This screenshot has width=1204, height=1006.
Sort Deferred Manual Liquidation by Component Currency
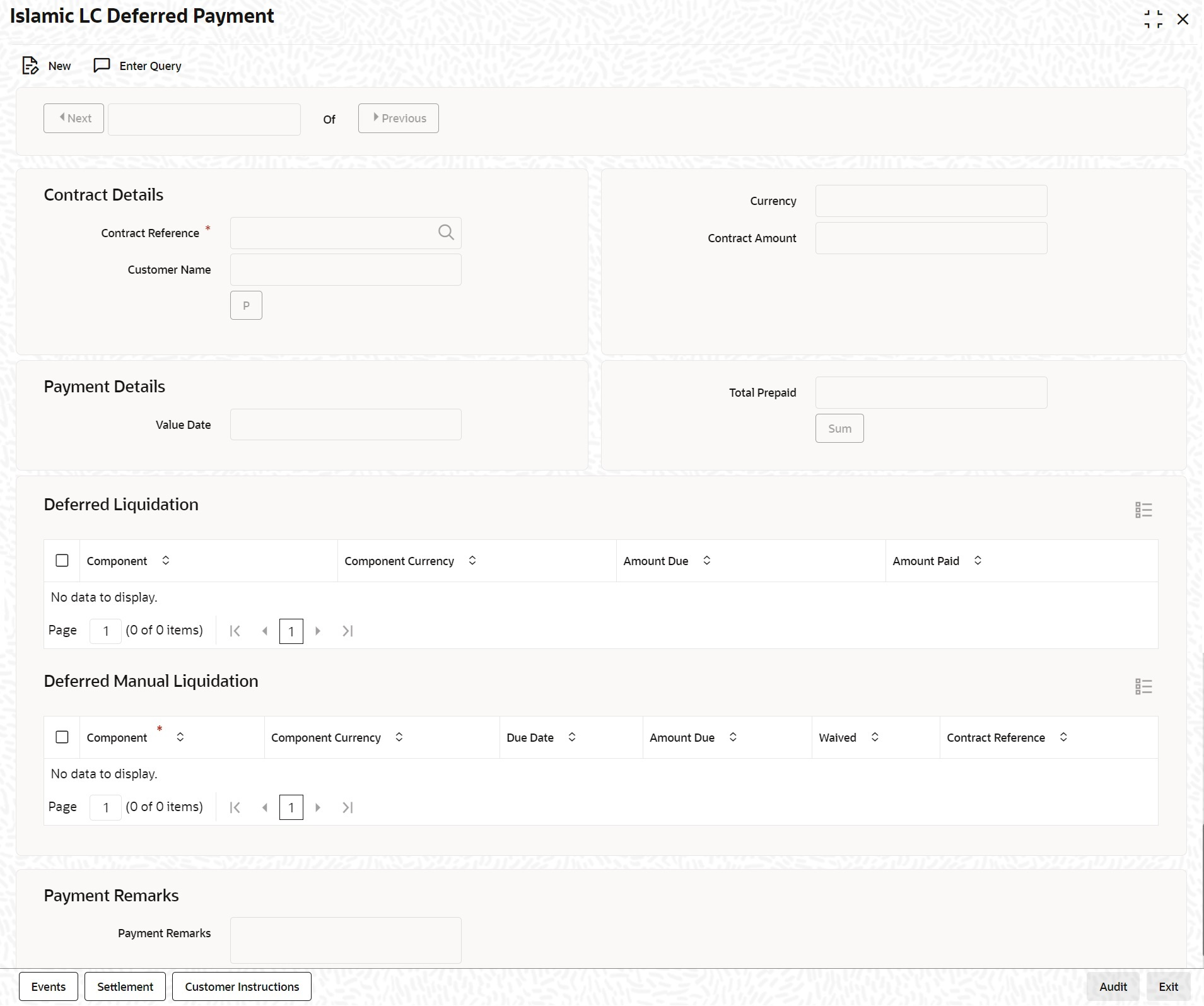point(399,737)
